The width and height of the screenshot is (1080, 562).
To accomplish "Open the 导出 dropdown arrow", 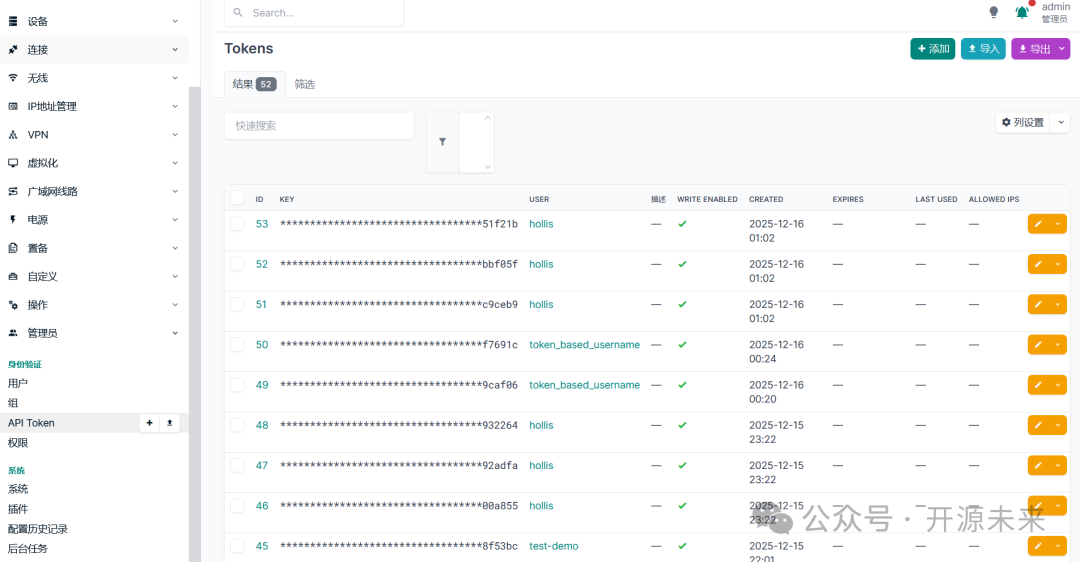I will pos(1062,49).
